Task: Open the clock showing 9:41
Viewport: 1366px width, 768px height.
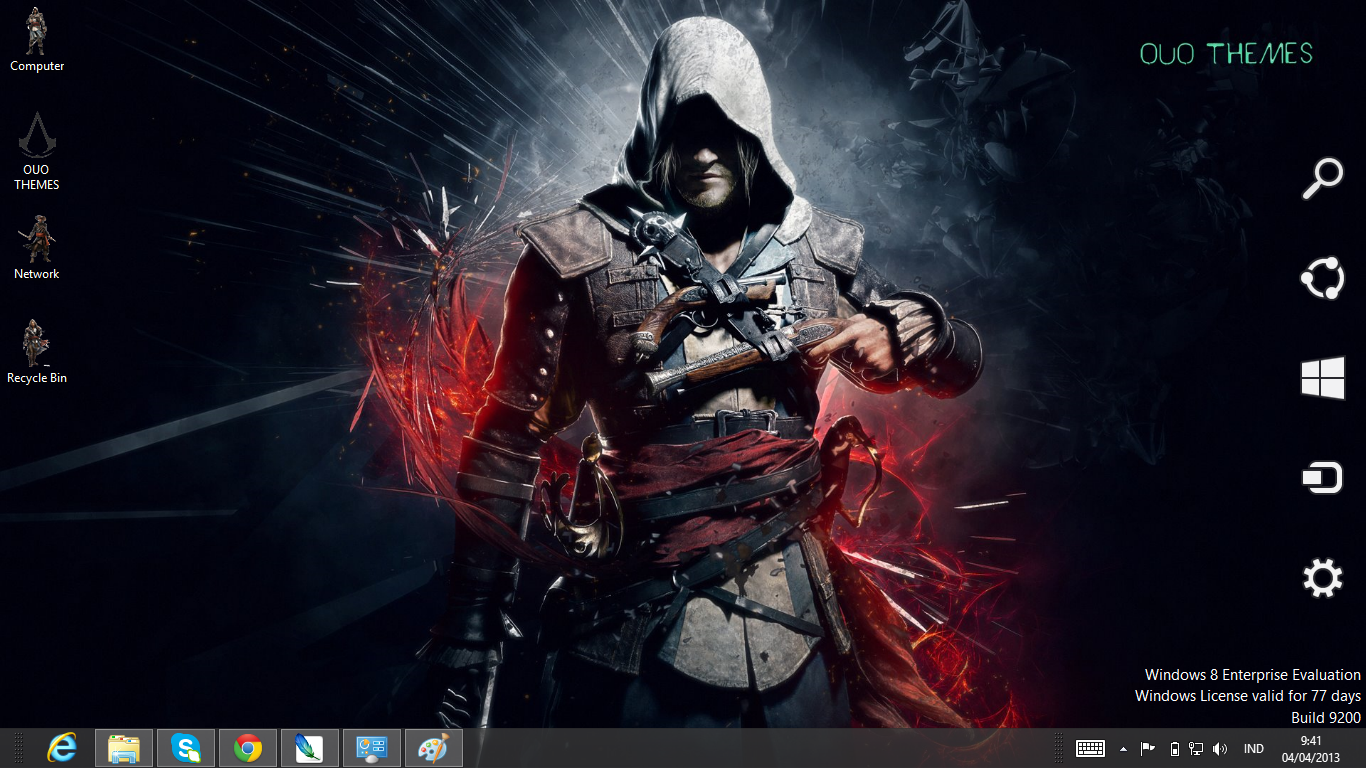Action: pos(1311,748)
